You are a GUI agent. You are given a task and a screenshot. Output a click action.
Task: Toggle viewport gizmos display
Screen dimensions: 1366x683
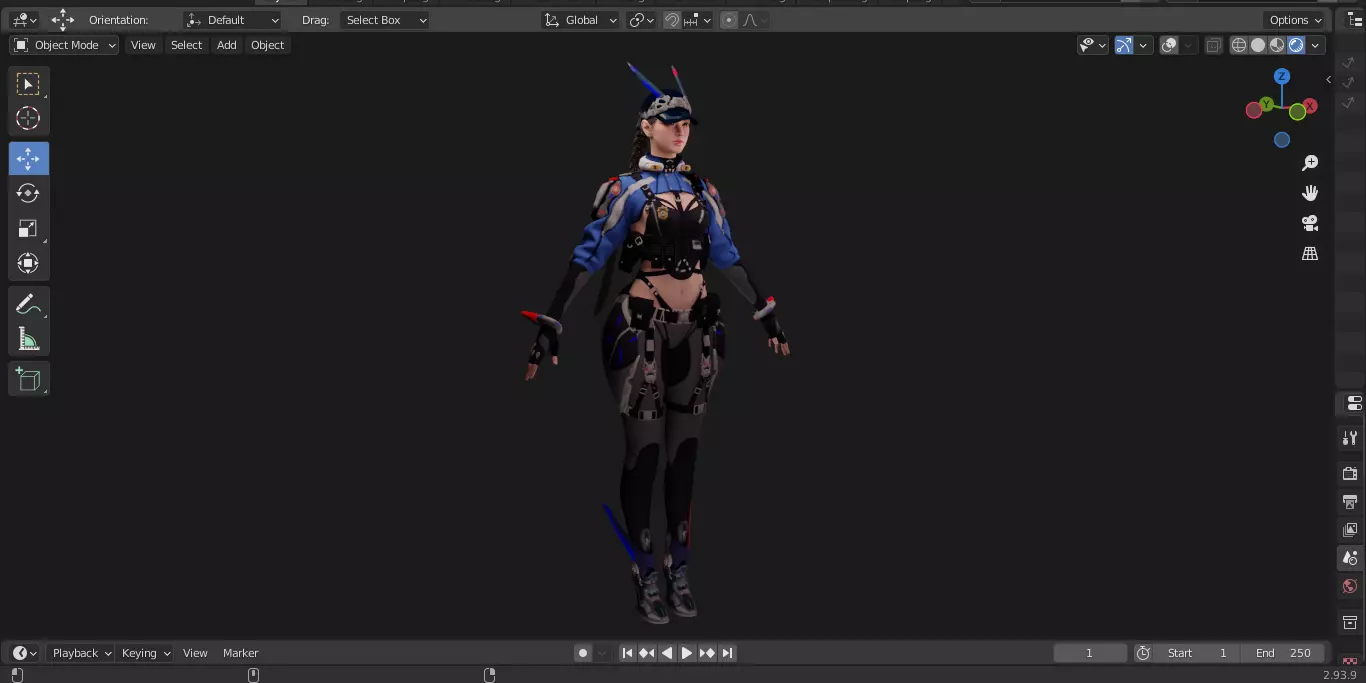[x=1124, y=45]
